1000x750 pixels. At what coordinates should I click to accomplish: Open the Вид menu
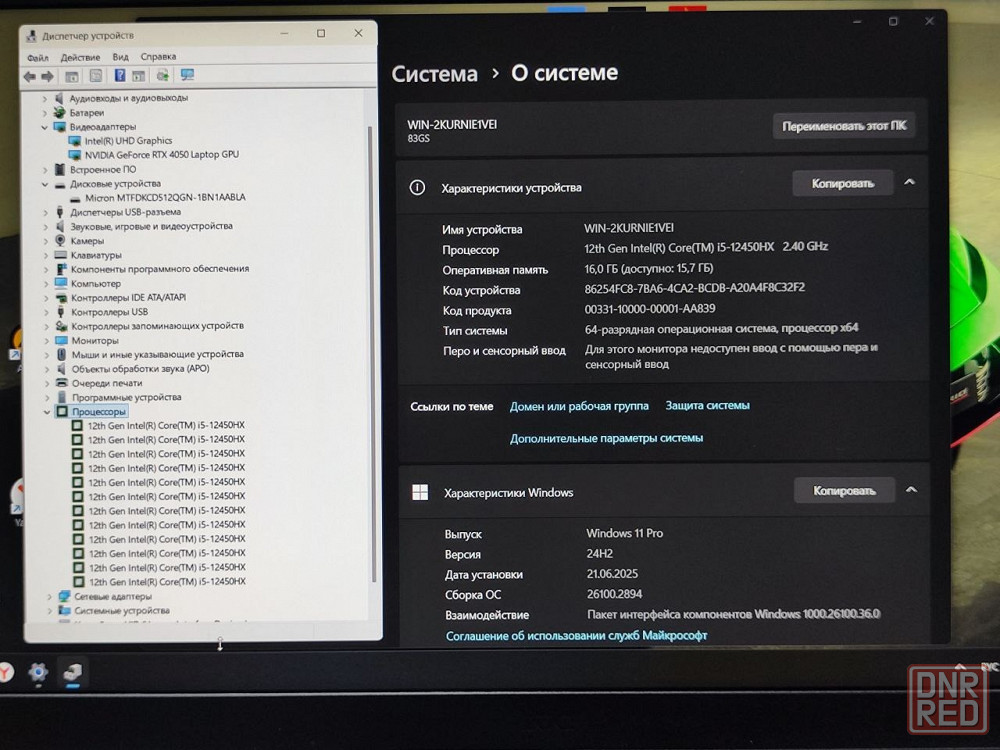(x=121, y=57)
